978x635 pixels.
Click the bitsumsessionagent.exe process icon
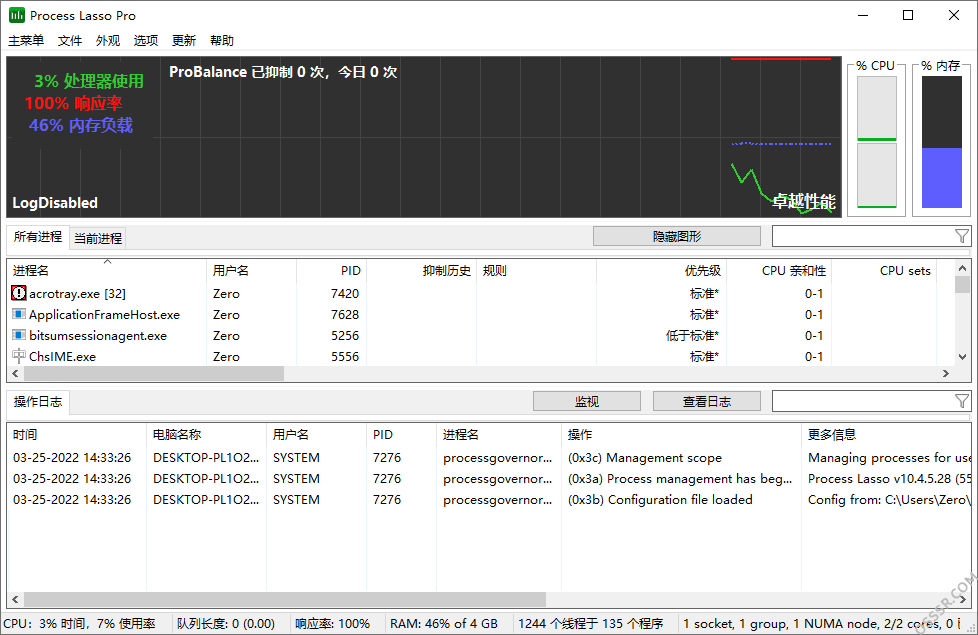tap(19, 335)
